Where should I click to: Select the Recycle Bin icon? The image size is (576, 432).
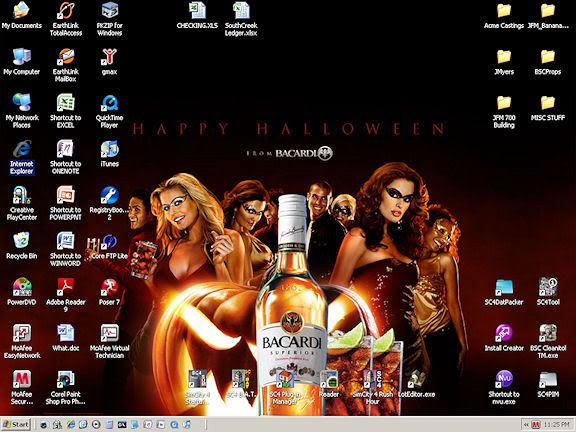tap(21, 246)
